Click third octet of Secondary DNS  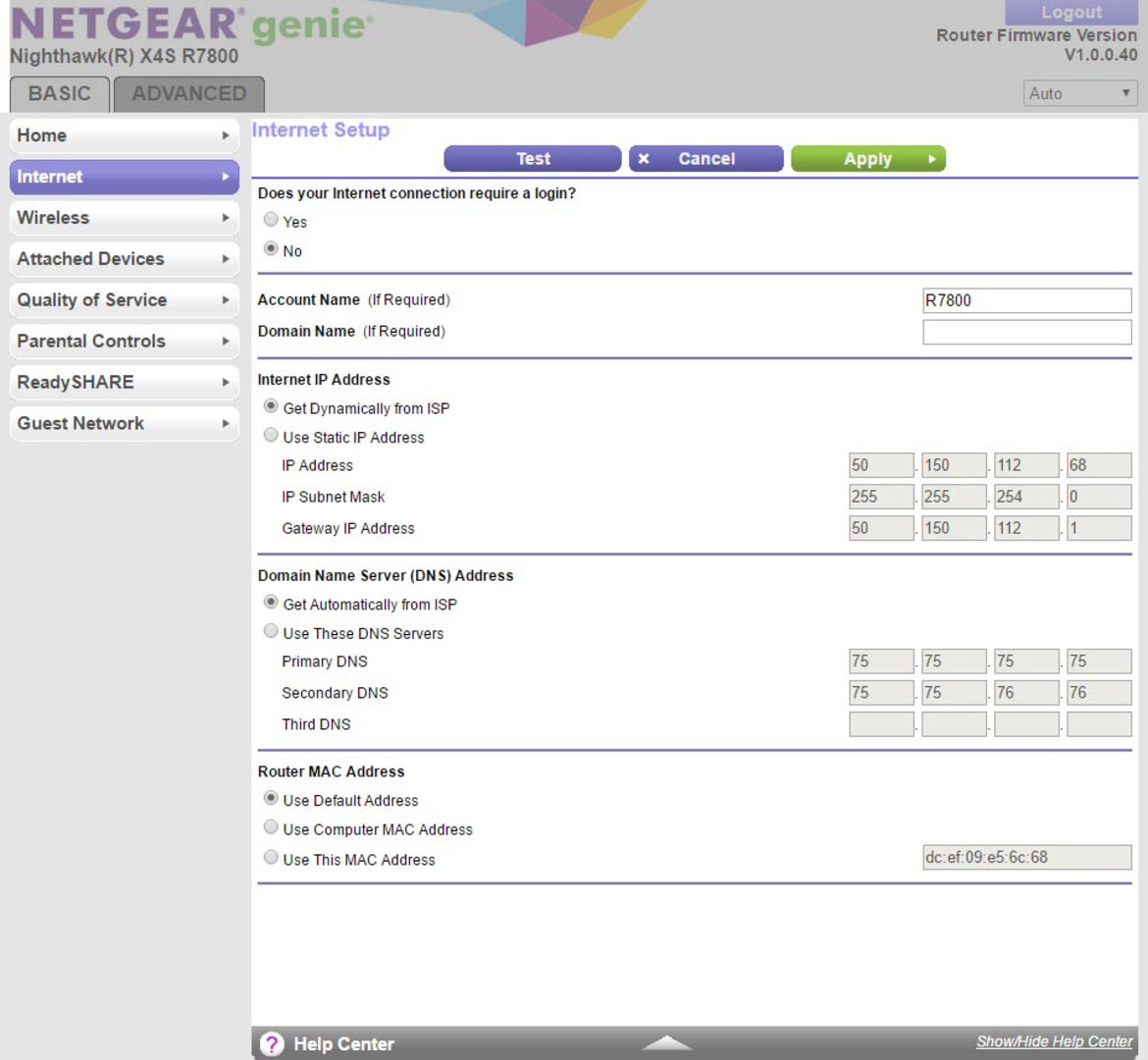coord(1026,693)
